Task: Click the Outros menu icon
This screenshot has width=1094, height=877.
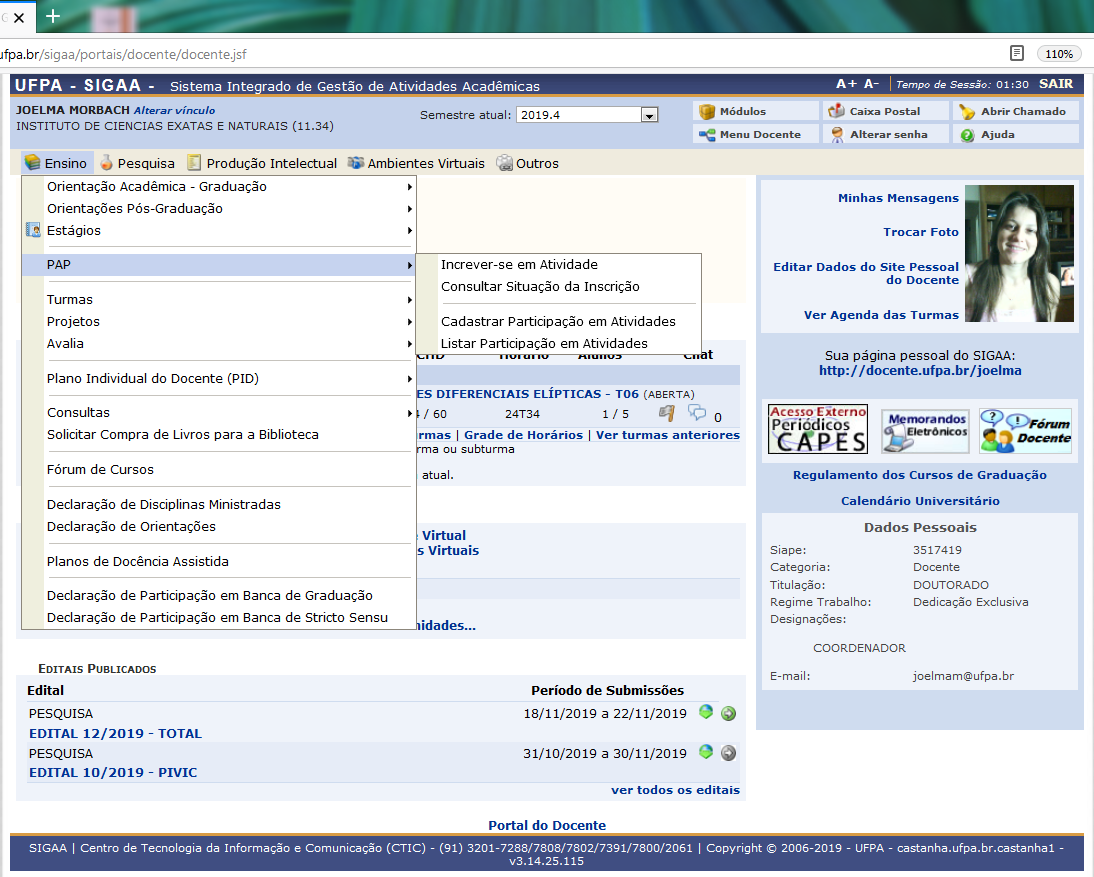Action: click(x=504, y=163)
